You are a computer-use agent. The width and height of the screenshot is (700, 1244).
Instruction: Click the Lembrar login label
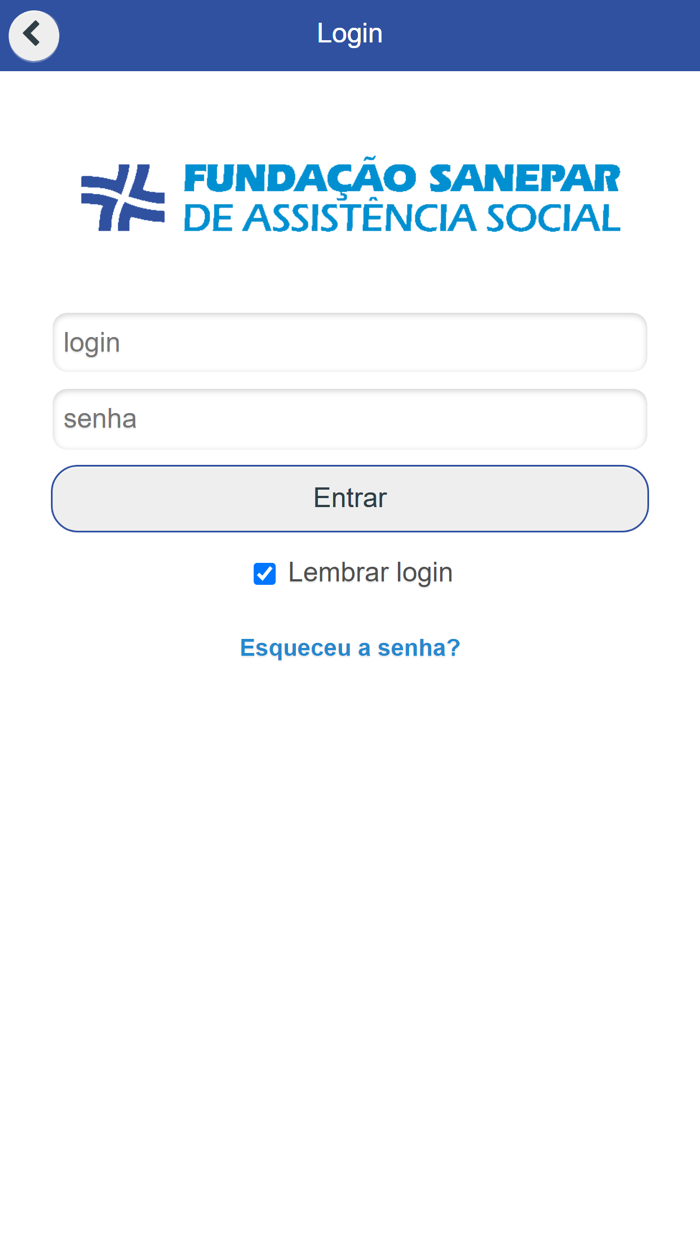[x=370, y=572]
